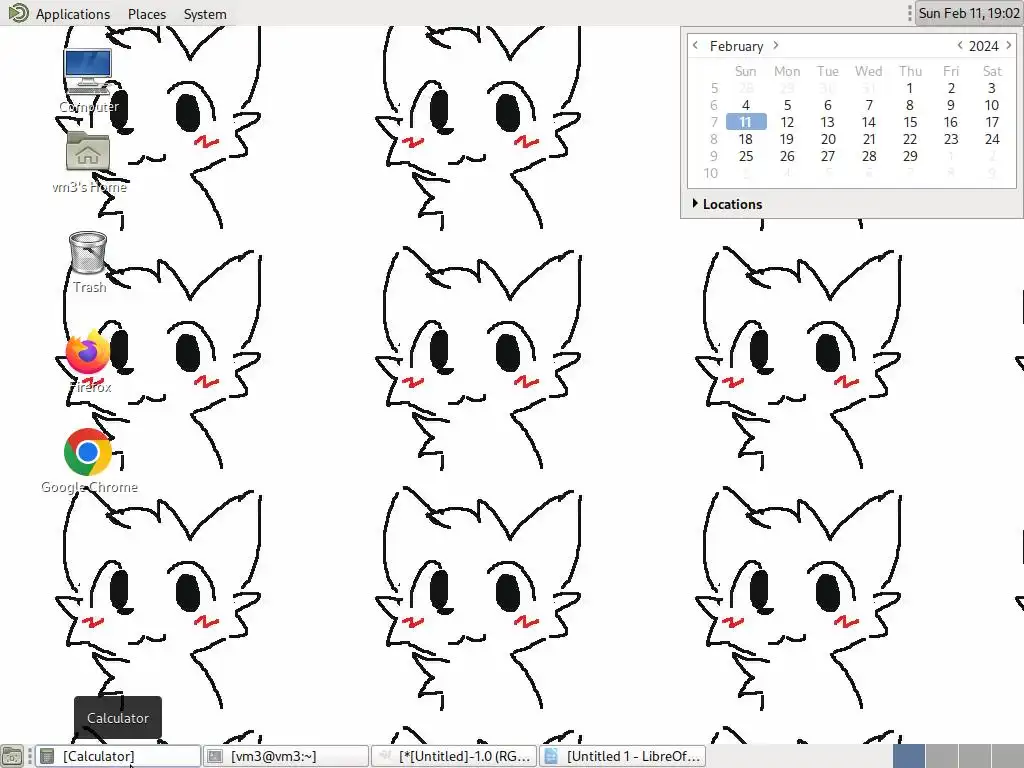This screenshot has width=1024, height=768.
Task: Select February 20 in the calendar
Action: coord(828,139)
